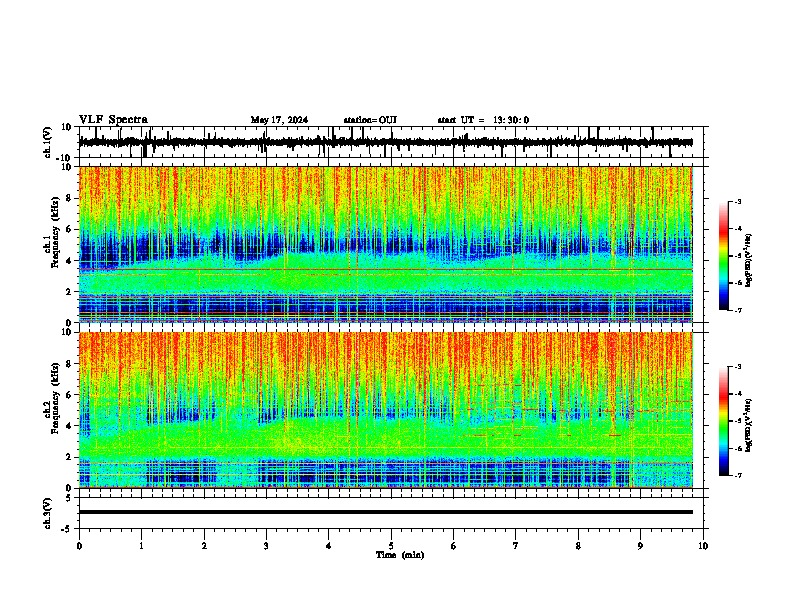Viewport: 792px width, 612px height.
Task: Click the "-3" label on ch.1 color bar
Action: pyautogui.click(x=738, y=201)
